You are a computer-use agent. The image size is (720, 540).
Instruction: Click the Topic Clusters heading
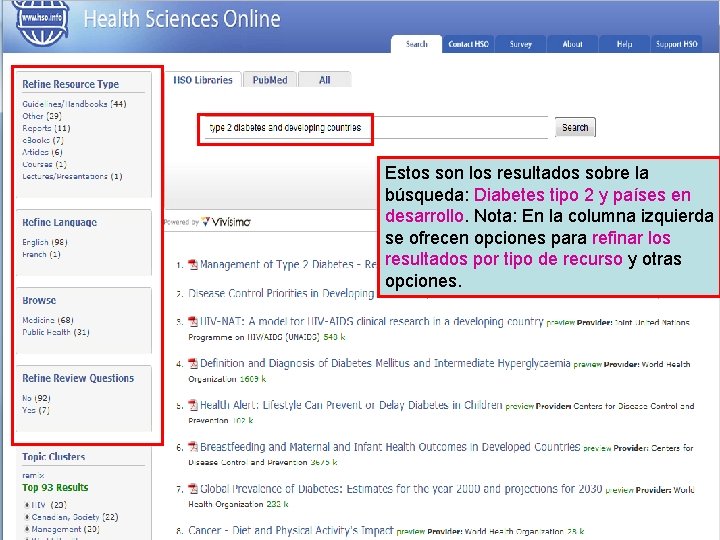(54, 457)
